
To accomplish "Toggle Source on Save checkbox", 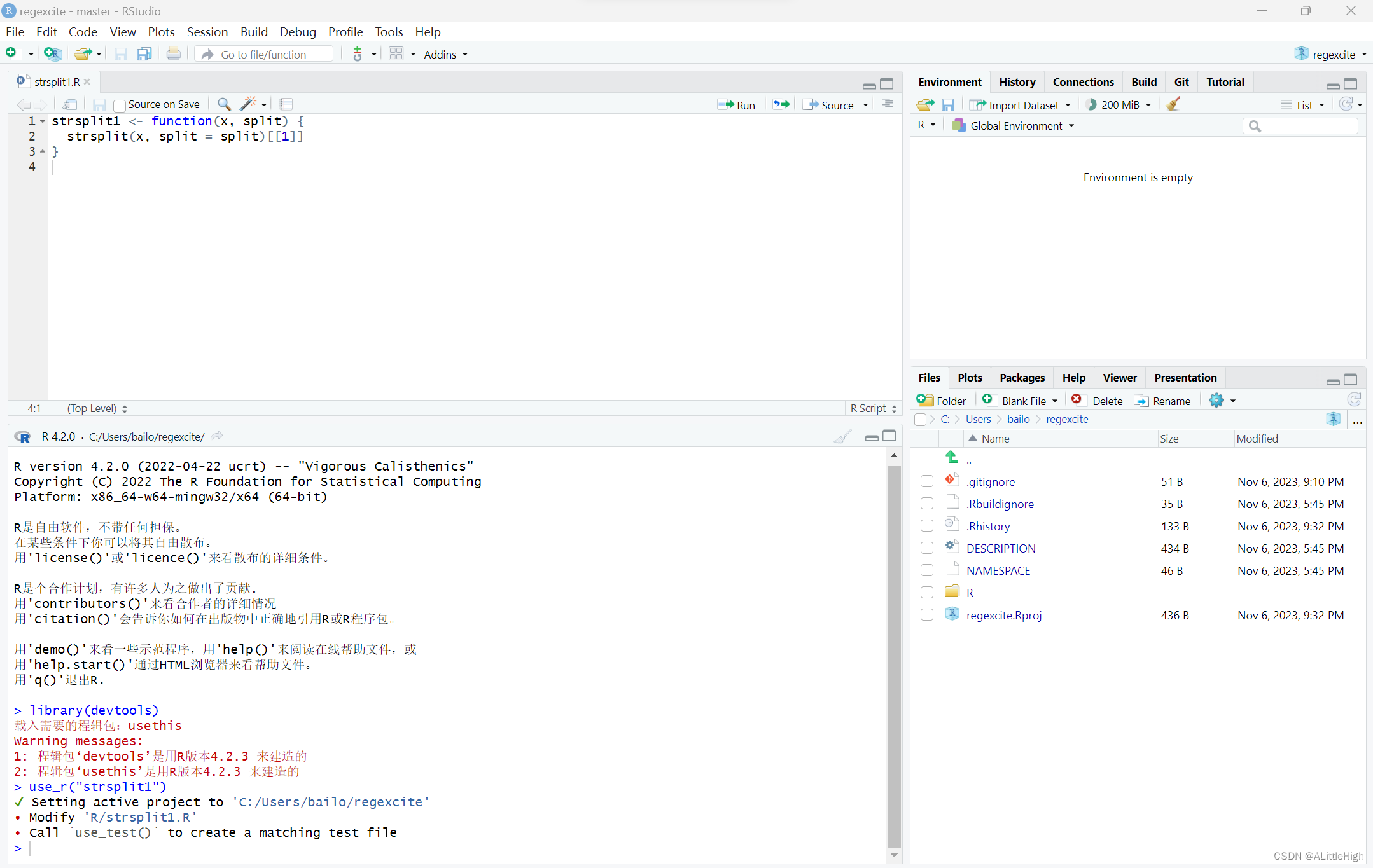I will point(120,104).
